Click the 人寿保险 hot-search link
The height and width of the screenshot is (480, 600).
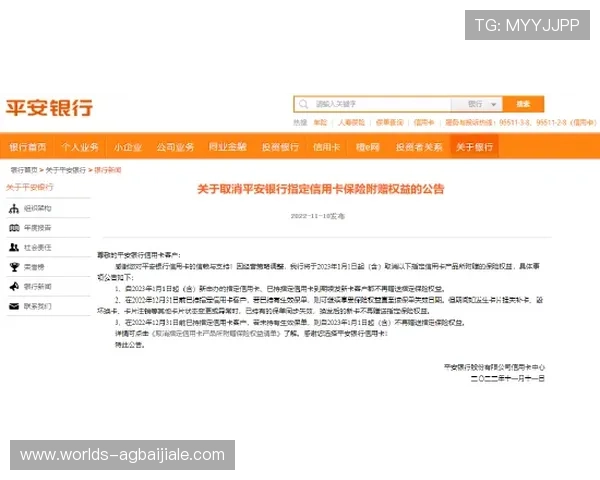tap(351, 122)
